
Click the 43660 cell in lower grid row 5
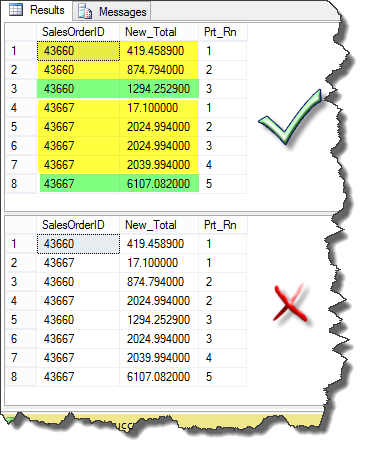pos(78,320)
